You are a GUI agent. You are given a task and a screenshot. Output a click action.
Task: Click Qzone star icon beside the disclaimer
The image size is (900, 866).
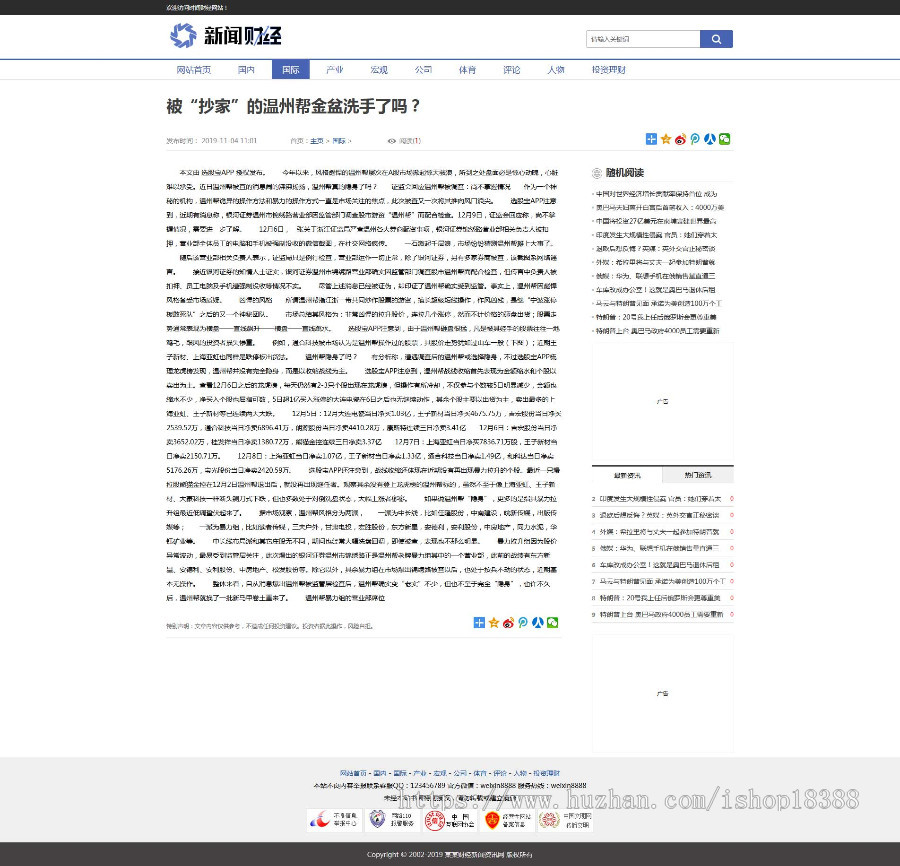(494, 623)
